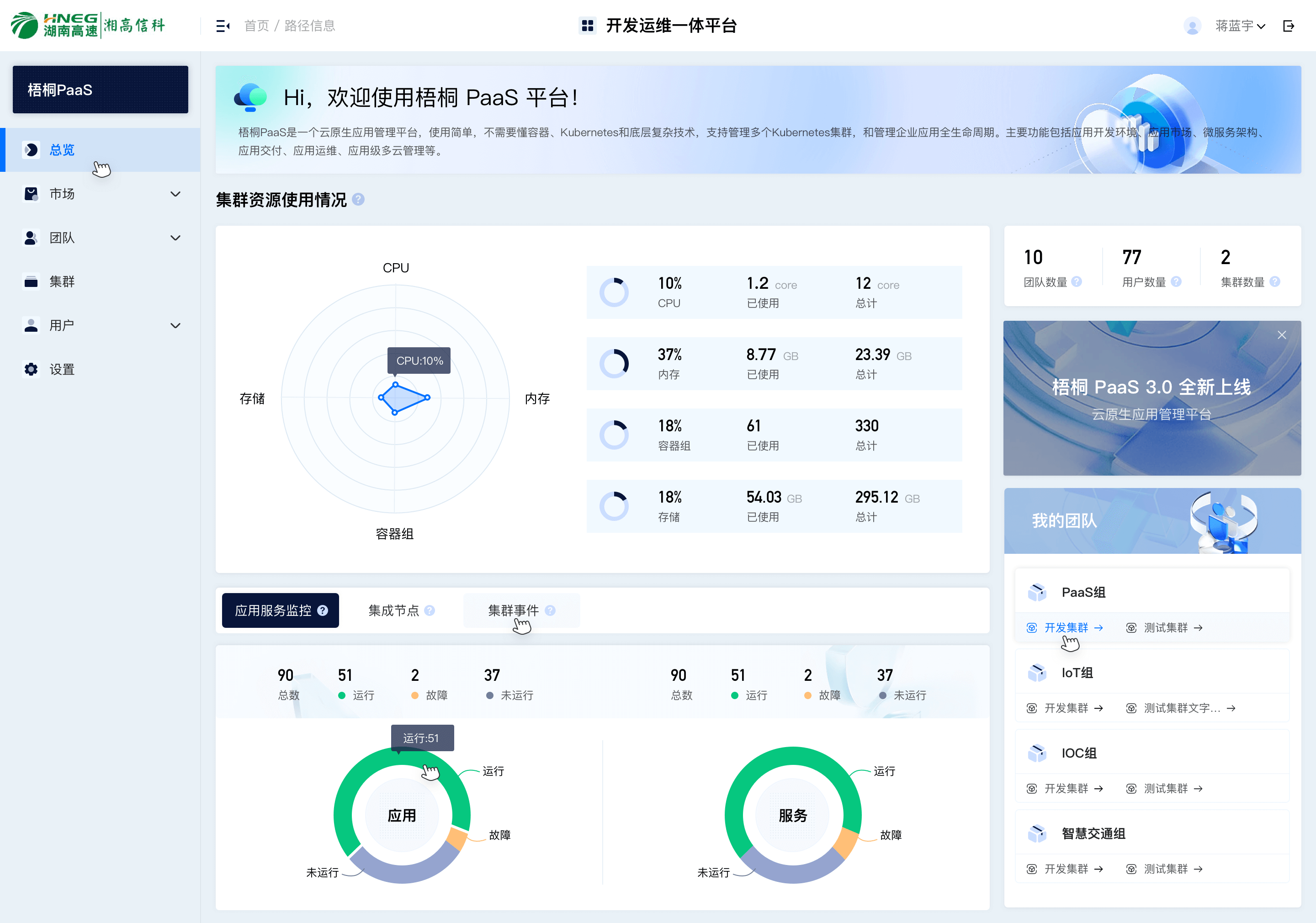Select the 集群 sidebar icon

[x=31, y=281]
